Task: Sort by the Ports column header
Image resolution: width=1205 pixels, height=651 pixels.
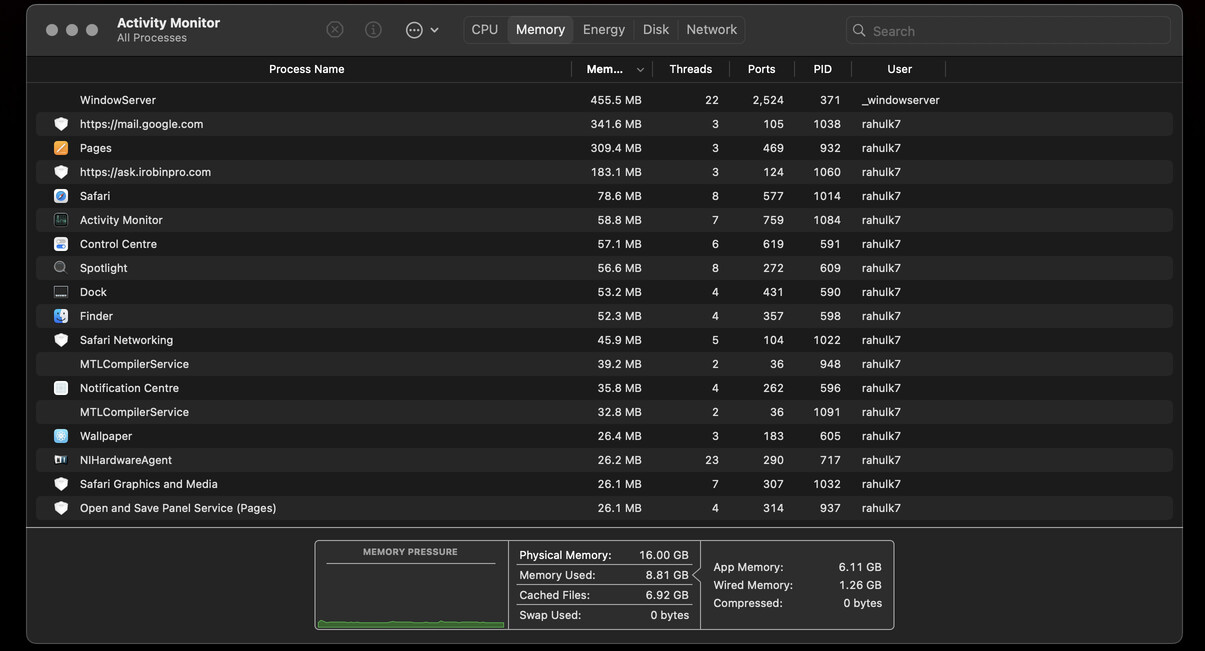Action: pos(761,69)
